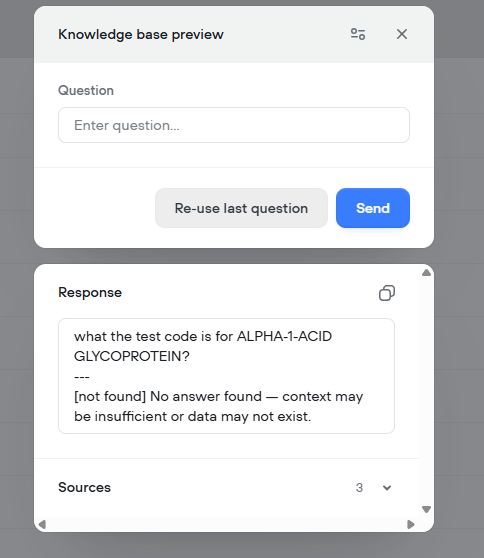This screenshot has width=484, height=558.
Task: Copy the response using the copy icon
Action: click(387, 293)
